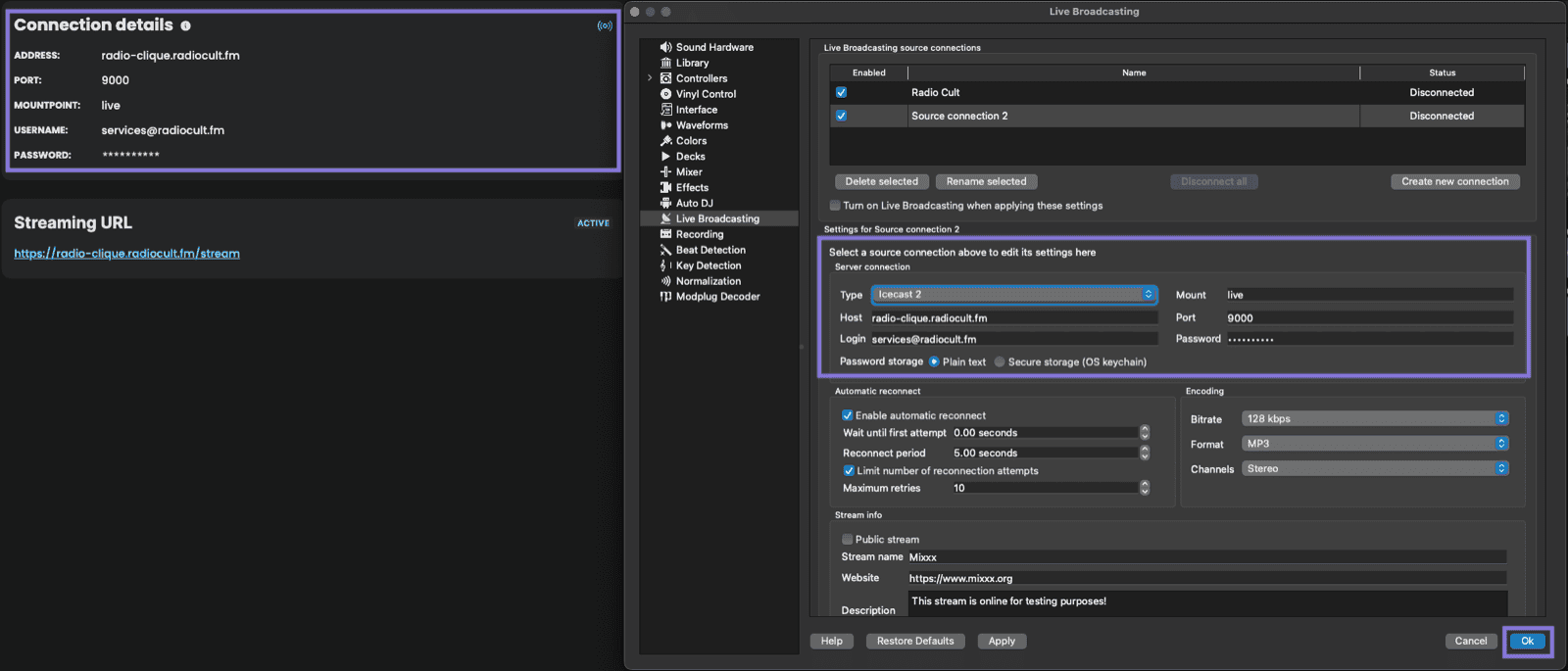Click the Sound Hardware speaker icon
This screenshot has height=671, width=1568.
point(666,47)
